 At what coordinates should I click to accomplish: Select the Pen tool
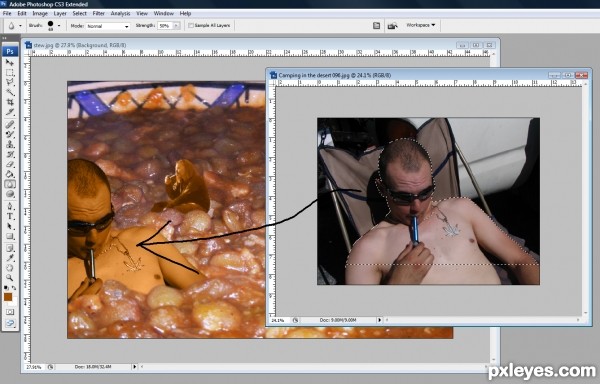coord(10,207)
